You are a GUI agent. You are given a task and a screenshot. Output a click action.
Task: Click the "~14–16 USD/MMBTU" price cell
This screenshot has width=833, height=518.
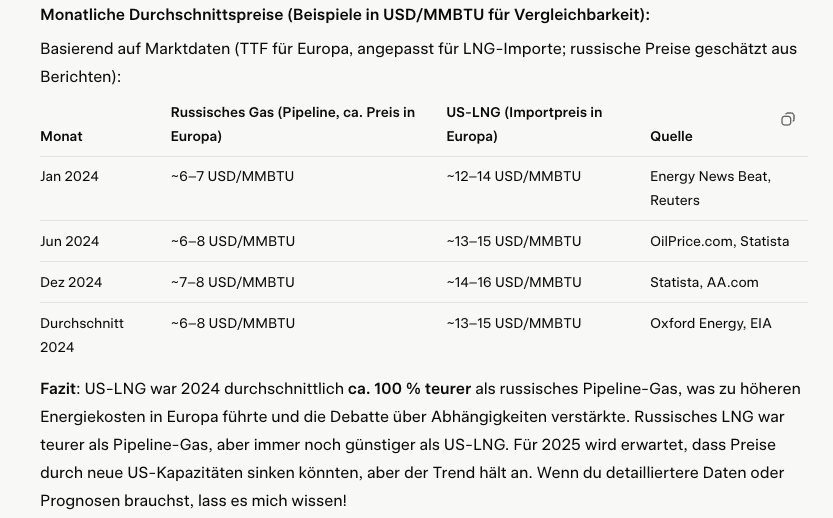click(513, 282)
